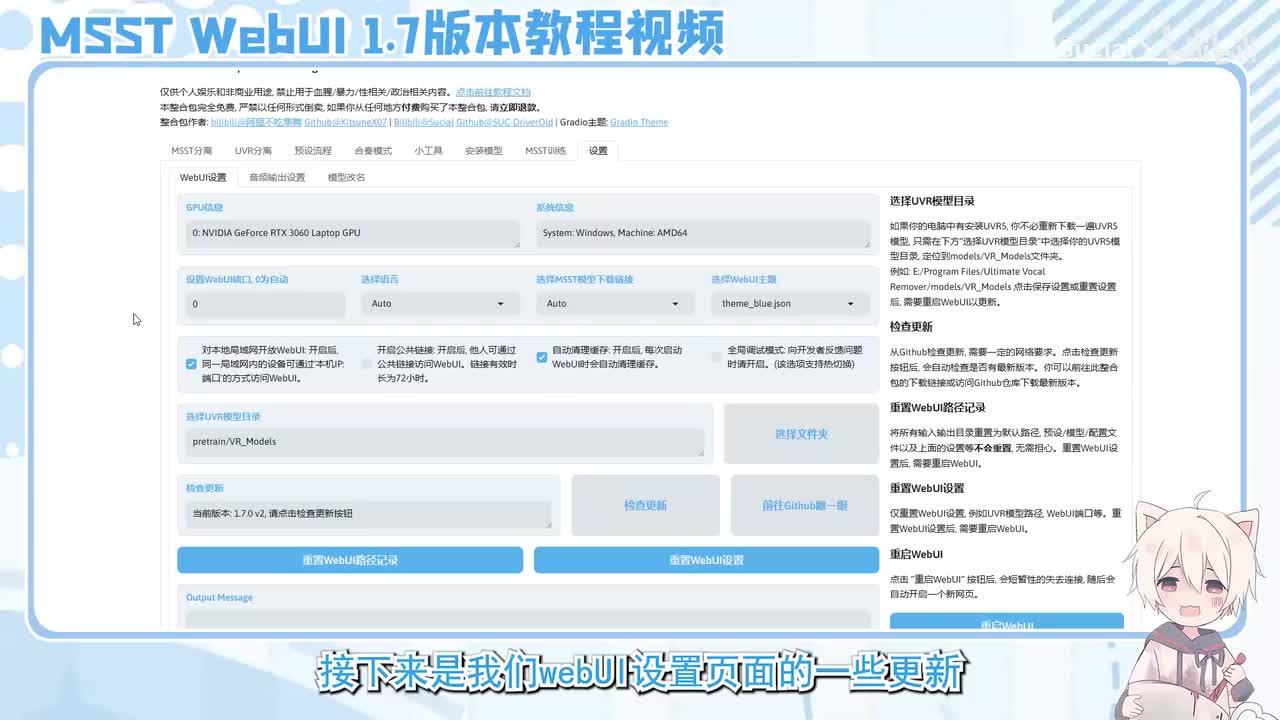Viewport: 1280px width, 720px height.
Task: Click the 重置WebUI设置 button
Action: [706, 560]
